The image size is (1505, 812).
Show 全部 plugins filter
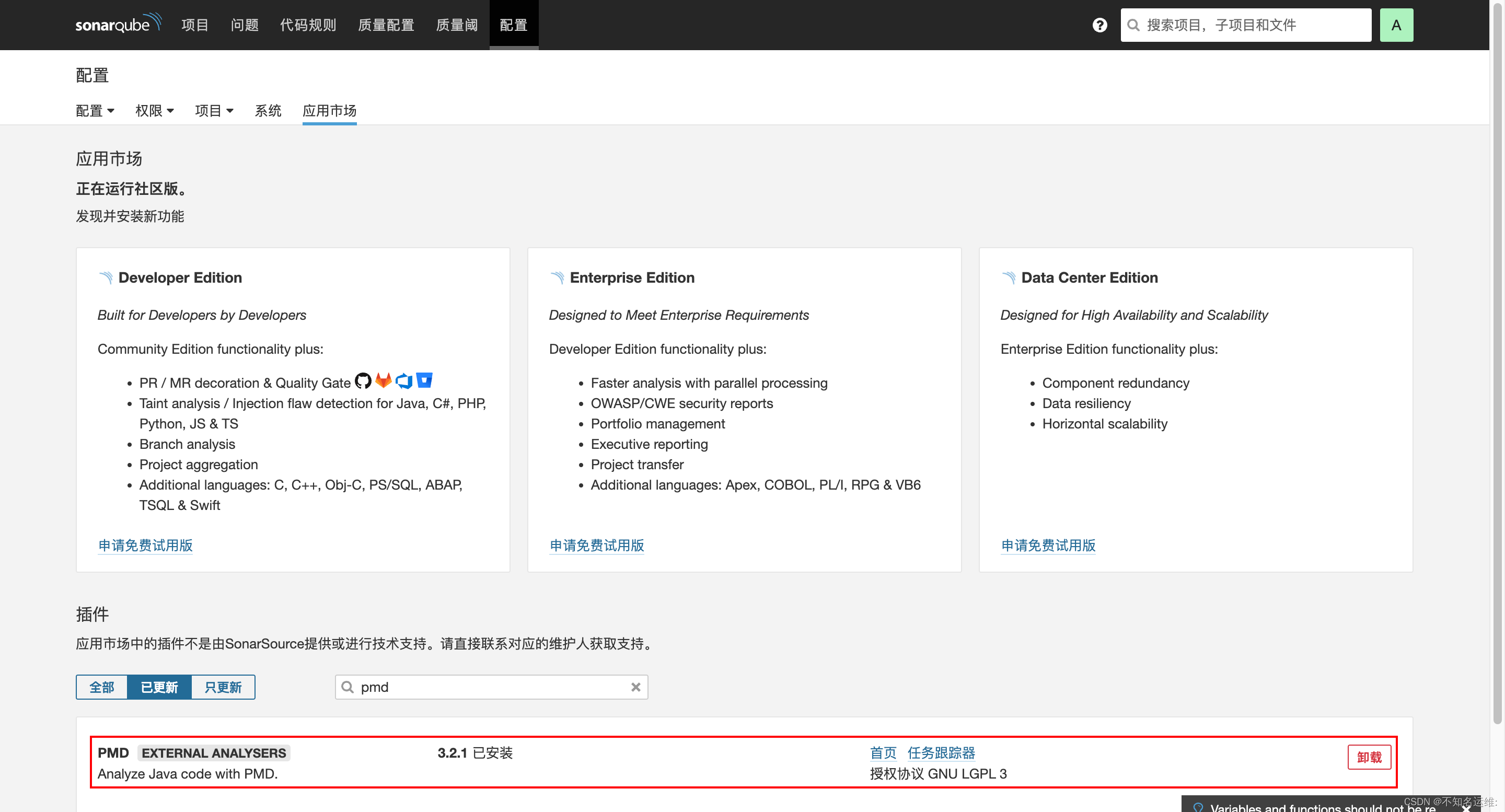pyautogui.click(x=102, y=687)
